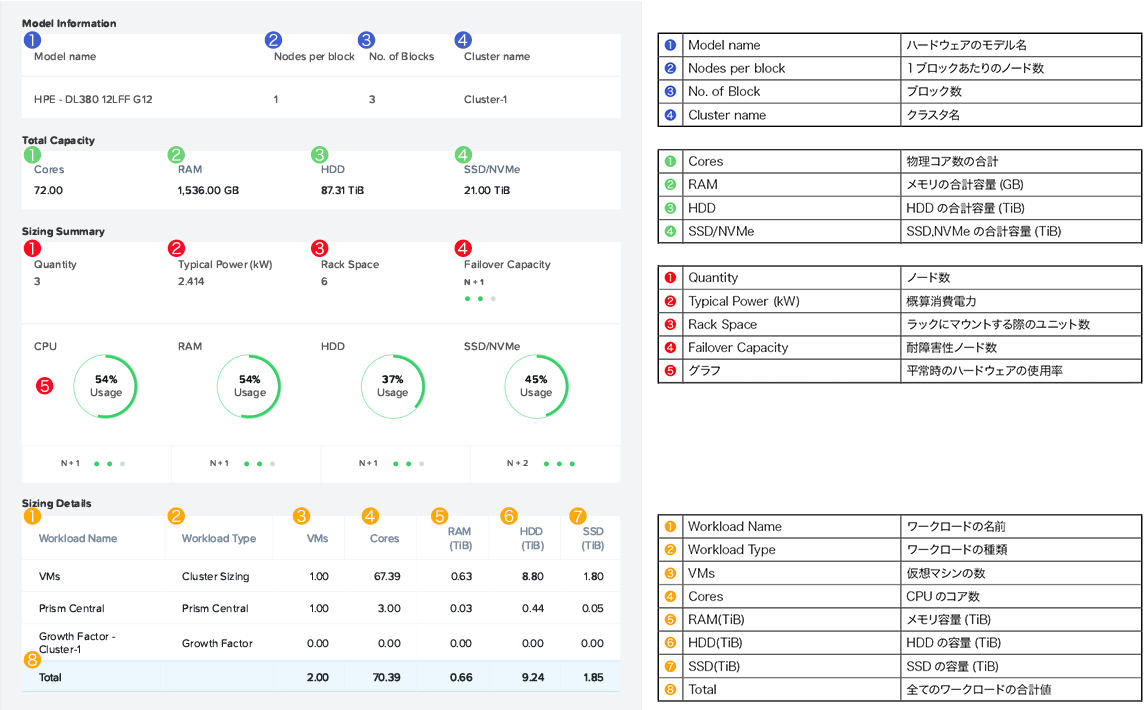The image size is (1148, 710).
Task: Select Prism Central in the Workload Name column
Action: [72, 608]
